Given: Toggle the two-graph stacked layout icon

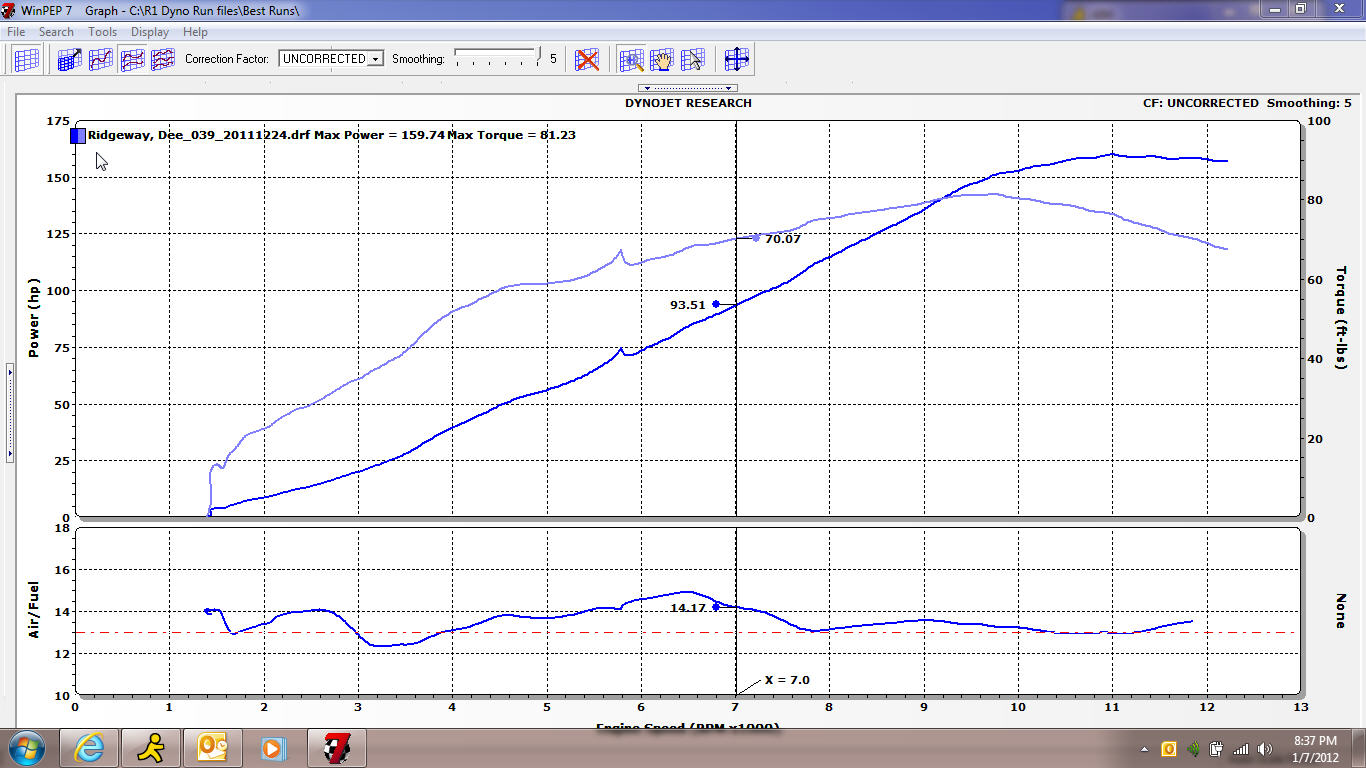Looking at the screenshot, I should point(132,59).
